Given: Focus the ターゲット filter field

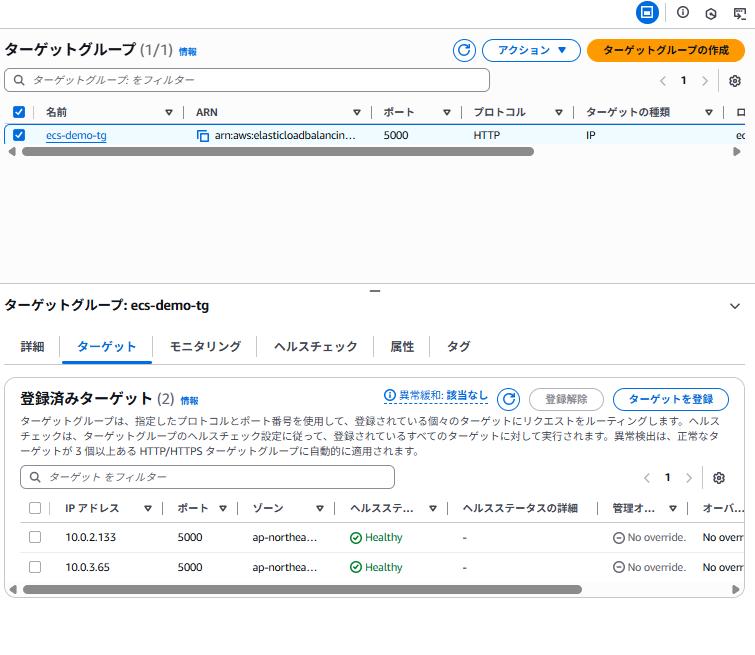Looking at the screenshot, I should tap(208, 477).
